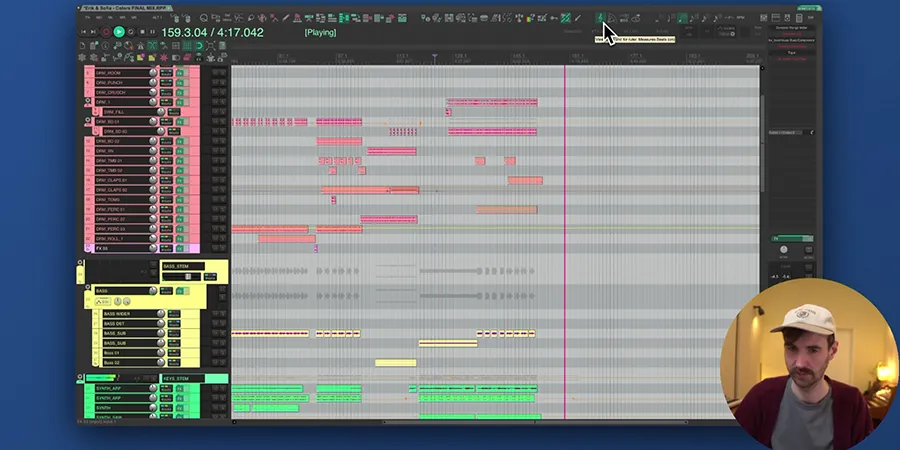Click the eye icon in lower toolbar

coord(199,57)
